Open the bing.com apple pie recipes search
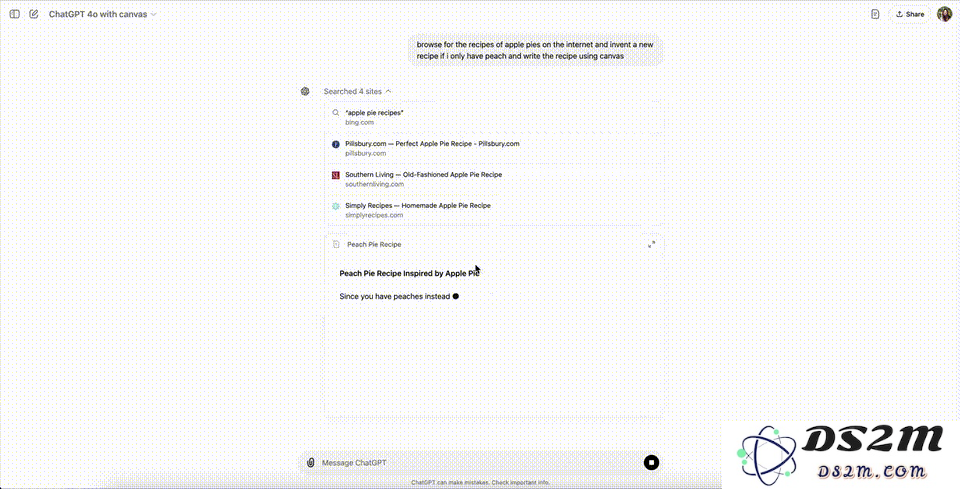 [x=374, y=117]
